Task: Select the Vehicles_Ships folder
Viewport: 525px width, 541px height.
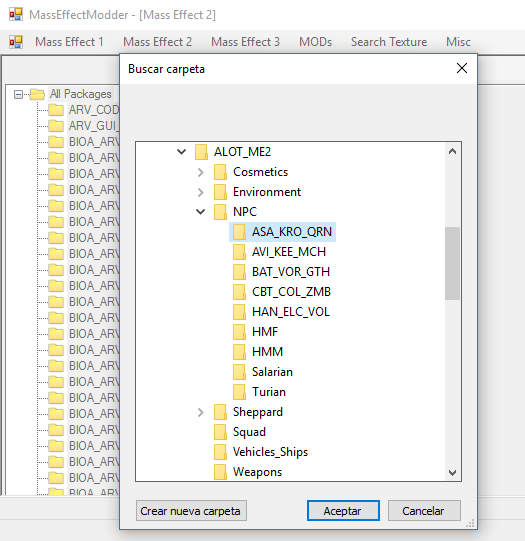Action: tap(270, 452)
